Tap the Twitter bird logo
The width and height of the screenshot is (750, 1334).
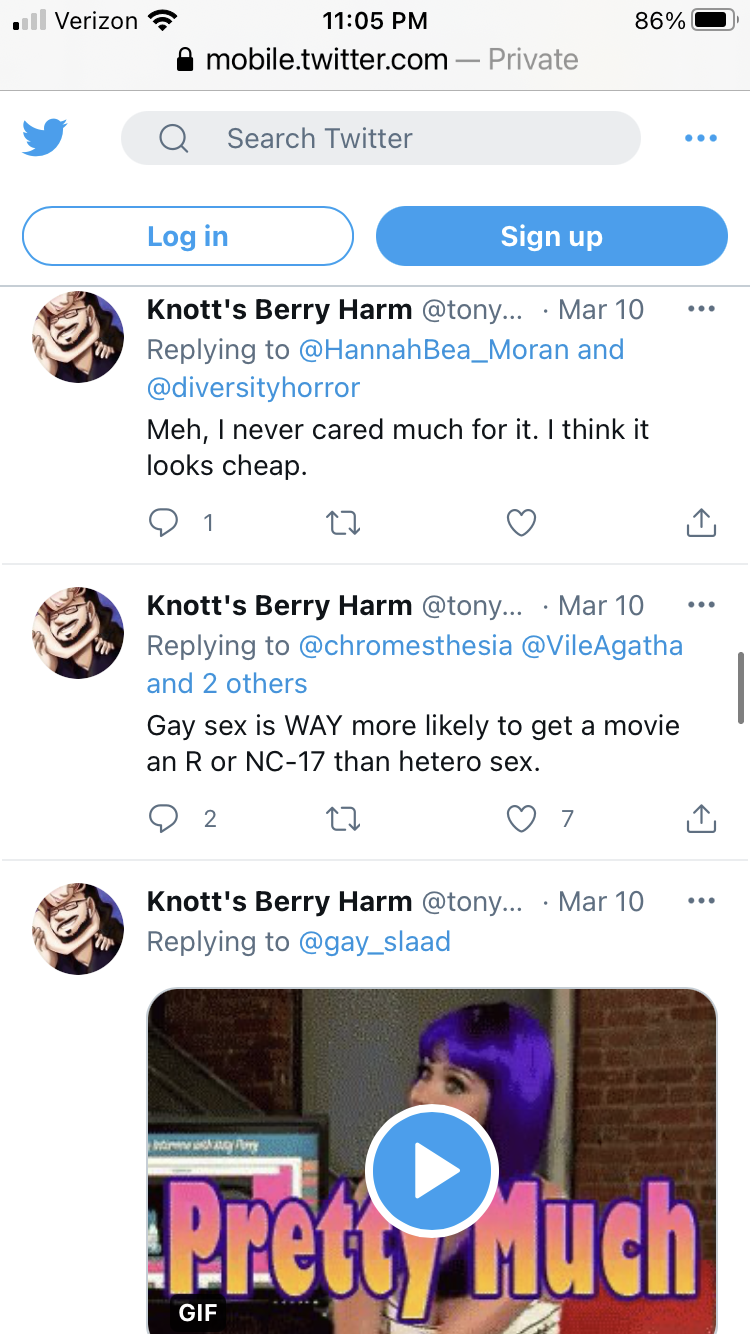click(x=45, y=138)
